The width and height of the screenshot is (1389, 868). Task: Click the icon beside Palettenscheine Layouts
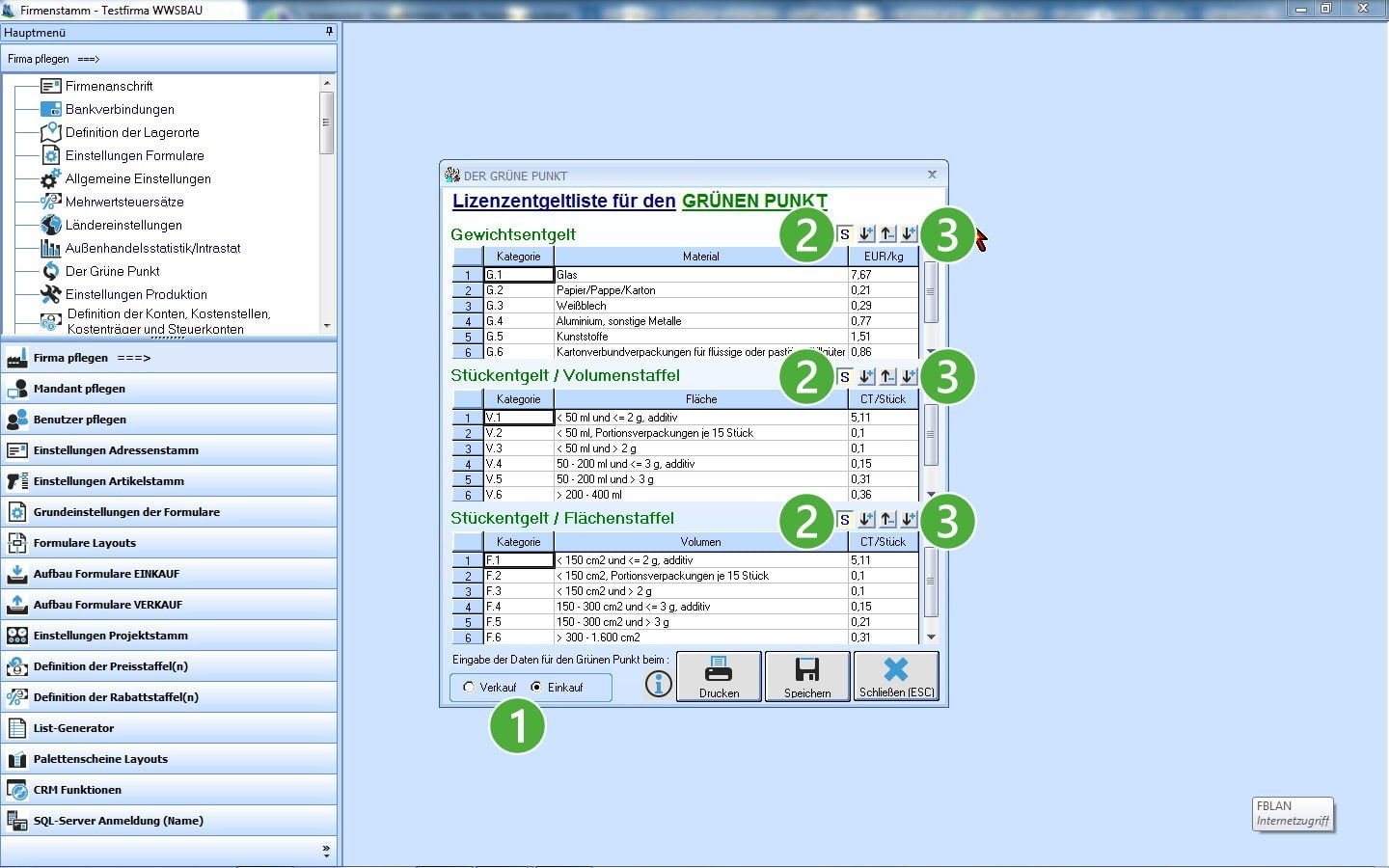17,759
